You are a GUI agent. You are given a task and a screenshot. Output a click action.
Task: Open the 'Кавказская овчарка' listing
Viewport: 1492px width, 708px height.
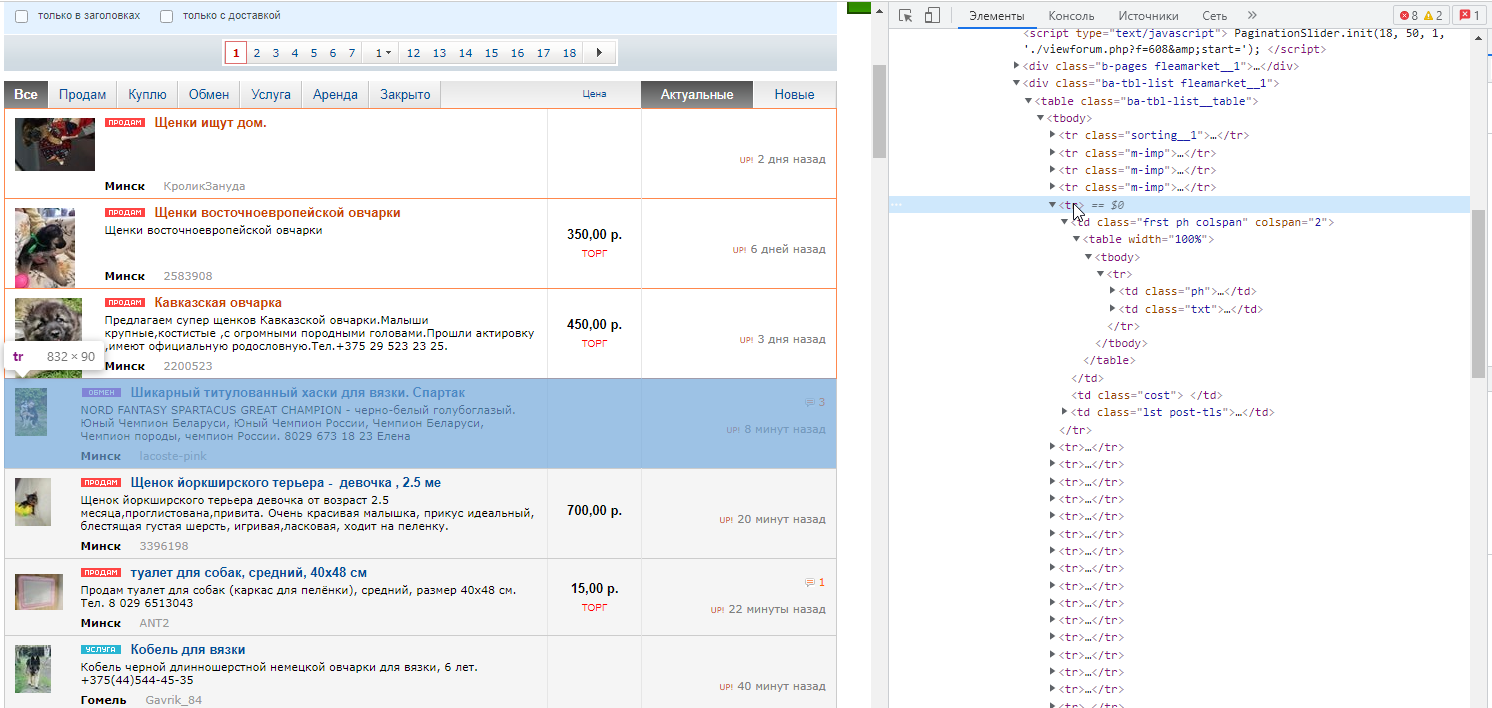pyautogui.click(x=218, y=302)
